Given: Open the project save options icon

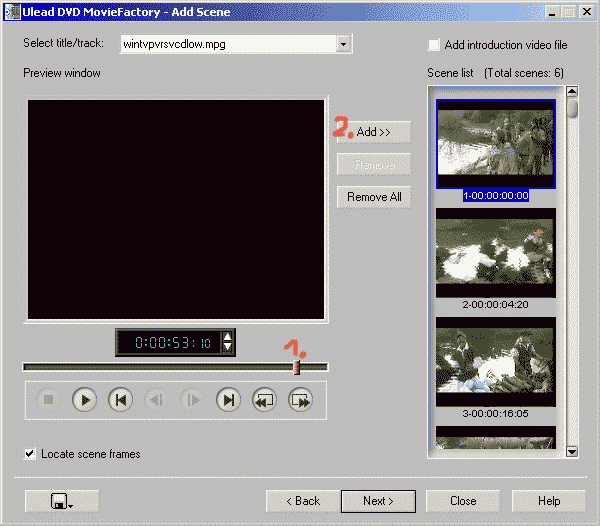Looking at the screenshot, I should 62,501.
